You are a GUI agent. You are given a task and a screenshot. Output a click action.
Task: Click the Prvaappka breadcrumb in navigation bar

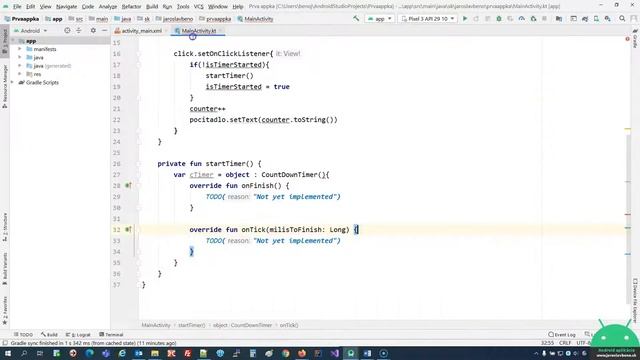click(x=22, y=19)
